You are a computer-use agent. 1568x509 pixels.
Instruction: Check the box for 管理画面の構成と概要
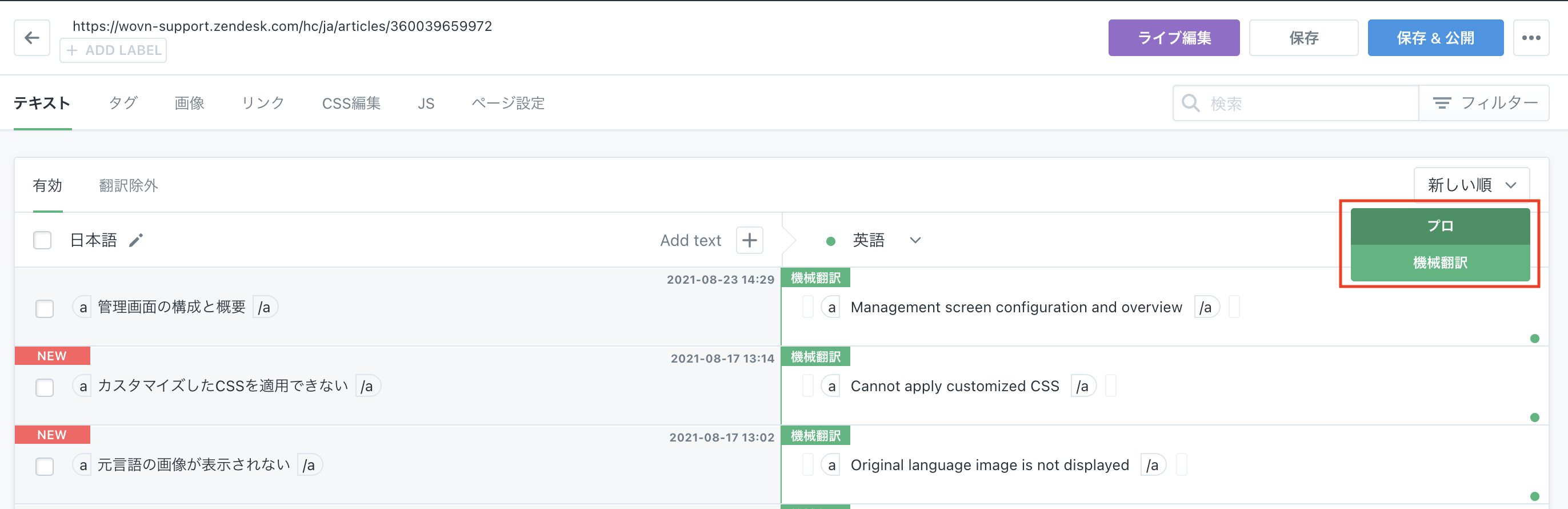(45, 309)
